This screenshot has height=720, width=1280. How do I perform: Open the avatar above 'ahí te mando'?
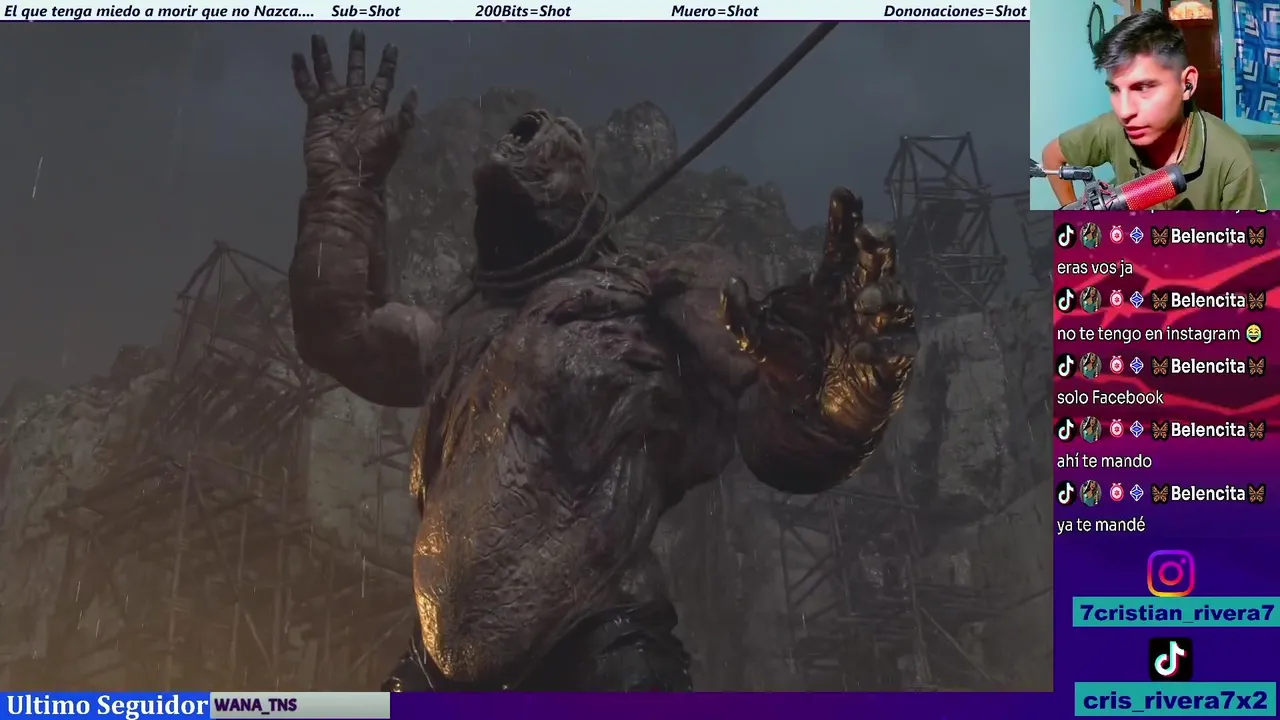1090,429
